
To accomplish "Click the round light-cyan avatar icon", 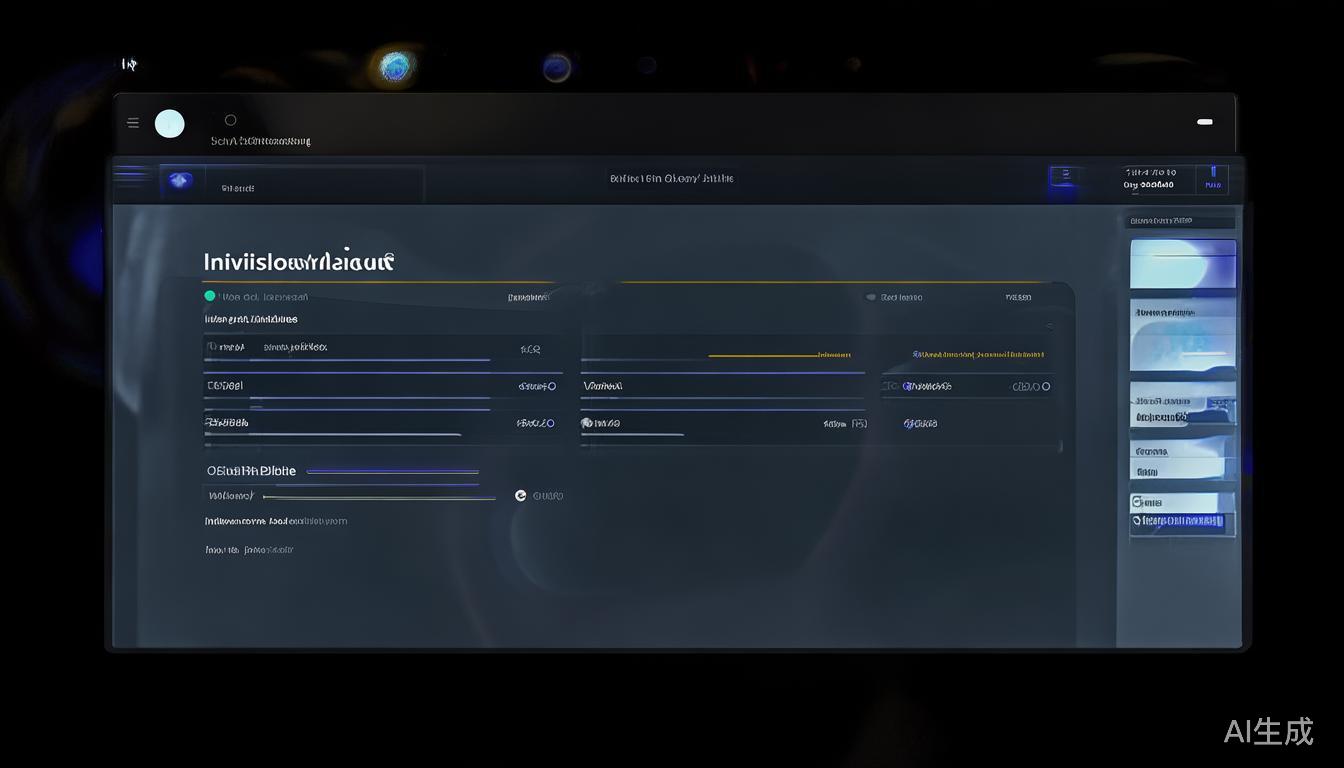I will (170, 124).
